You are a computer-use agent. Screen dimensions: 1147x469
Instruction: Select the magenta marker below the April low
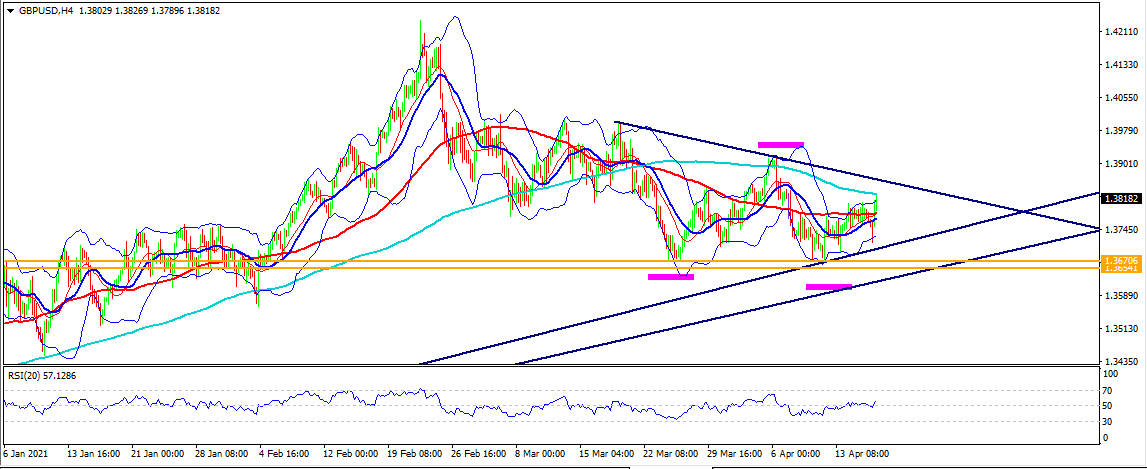click(829, 287)
